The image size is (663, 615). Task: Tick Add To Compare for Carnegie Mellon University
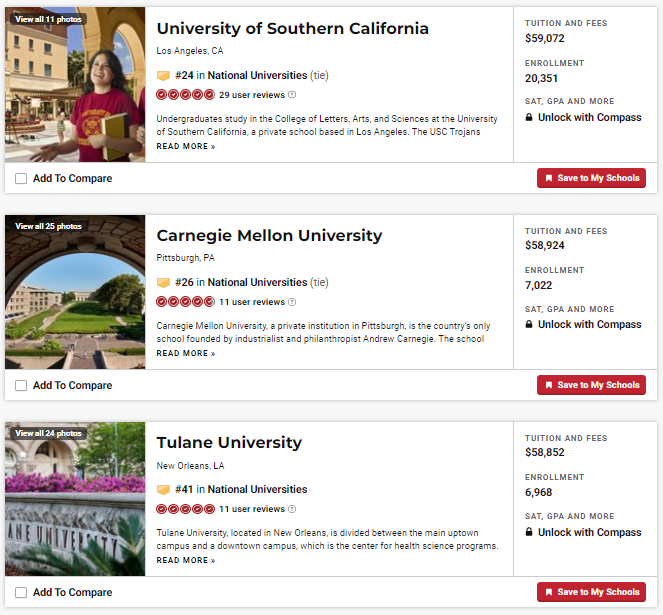22,385
